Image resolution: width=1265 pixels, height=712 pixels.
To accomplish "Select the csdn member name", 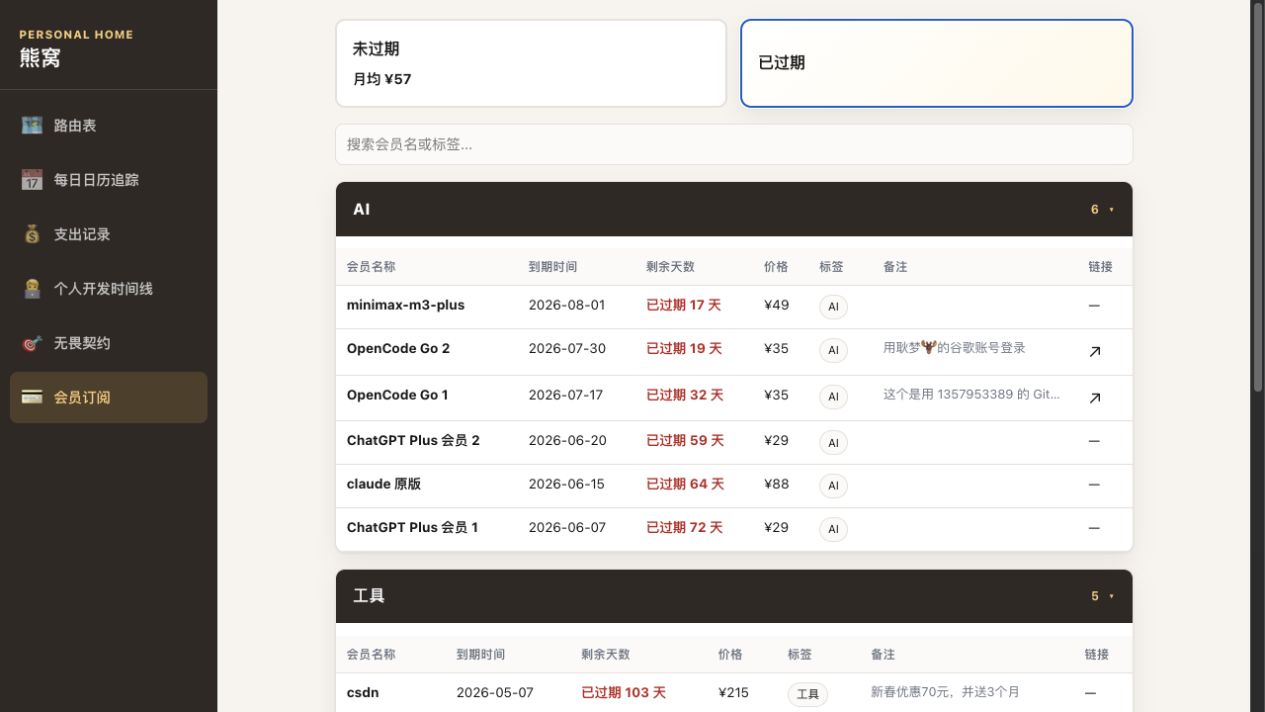I will click(363, 692).
